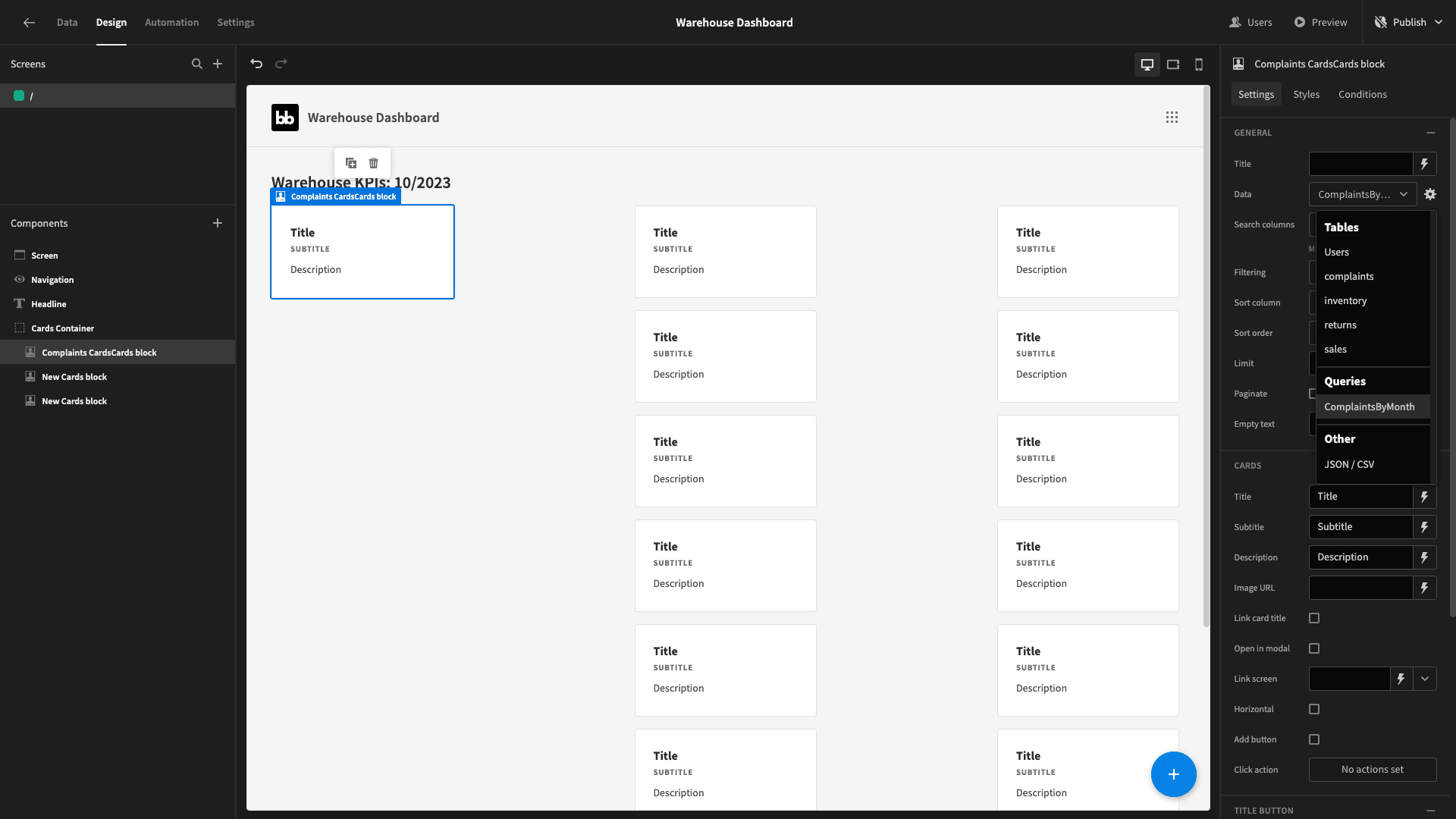The image size is (1456, 819).
Task: Delete the selected Cards block
Action: [374, 163]
